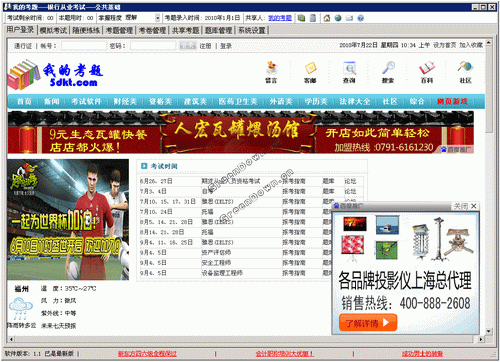Open the red 网页游戏 navigation item
Viewport: 500px width, 362px height.
(x=452, y=101)
